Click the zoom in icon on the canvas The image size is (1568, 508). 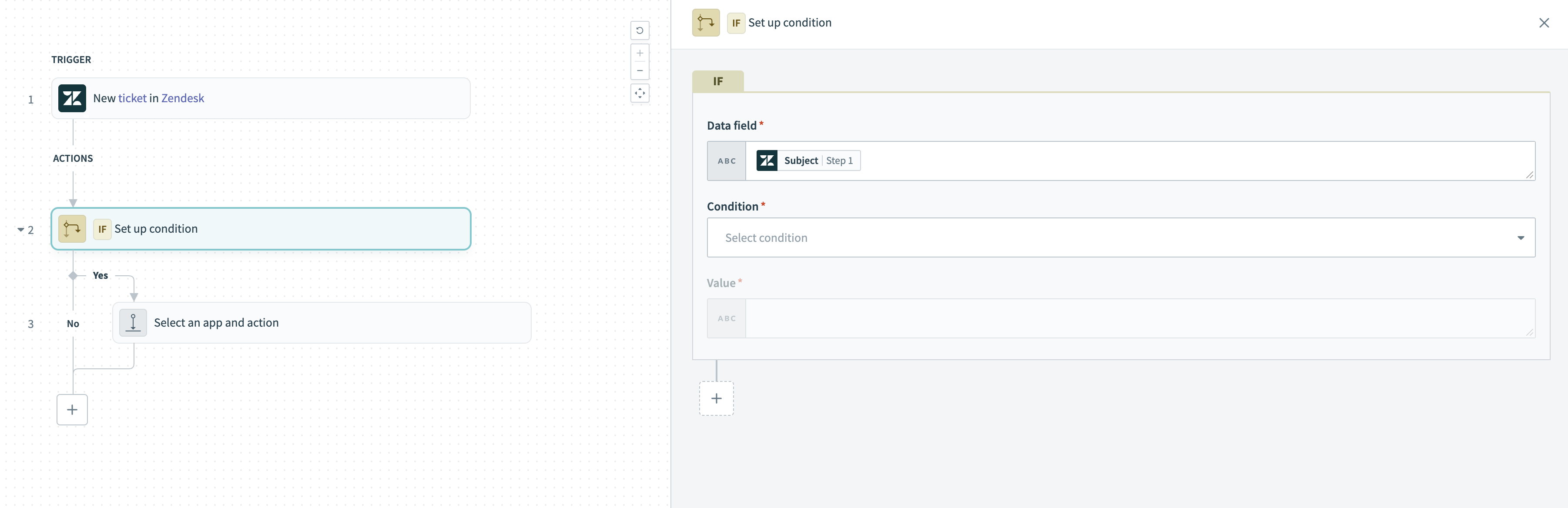(640, 53)
